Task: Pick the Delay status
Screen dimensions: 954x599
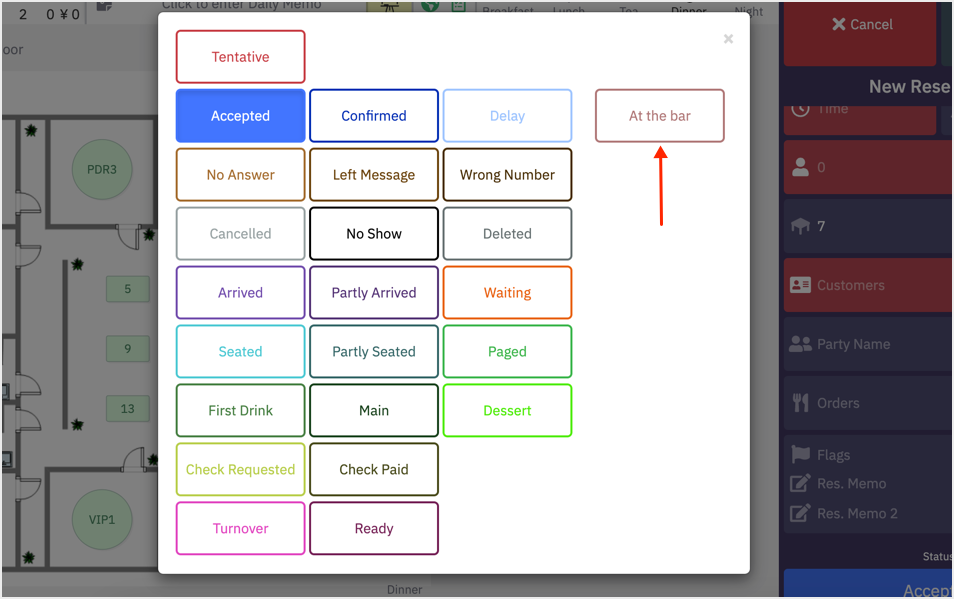Action: tap(507, 116)
